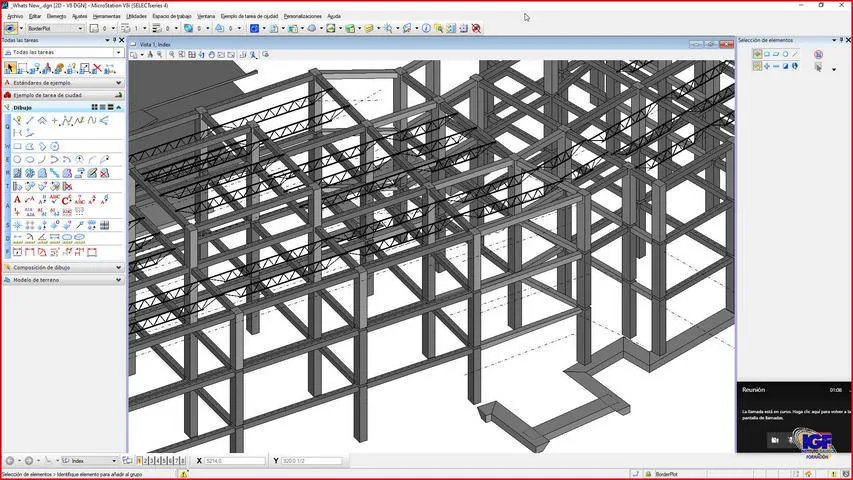Toggle view 1 button

(x=139, y=460)
